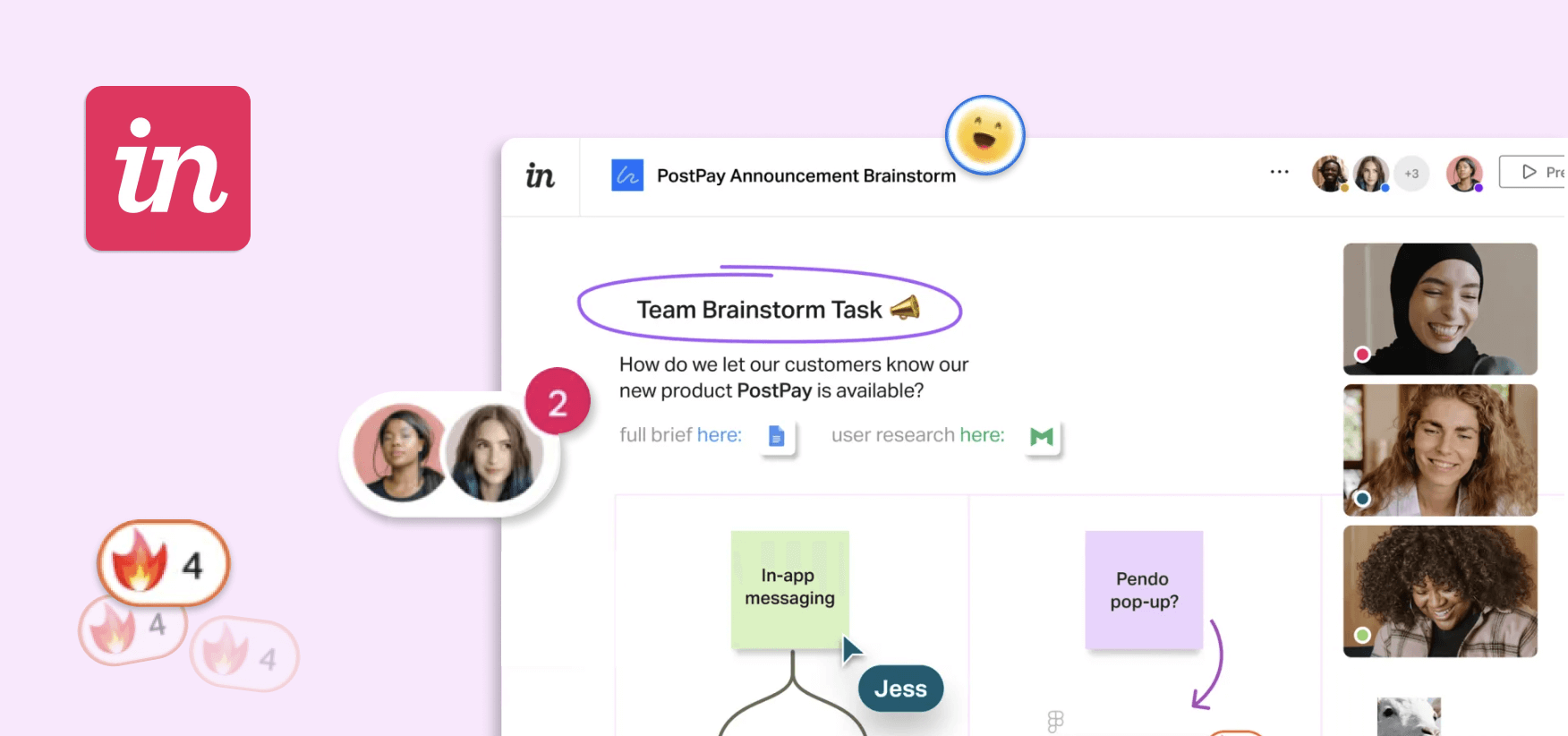Click left avatar in the two-person bubble

(x=399, y=453)
